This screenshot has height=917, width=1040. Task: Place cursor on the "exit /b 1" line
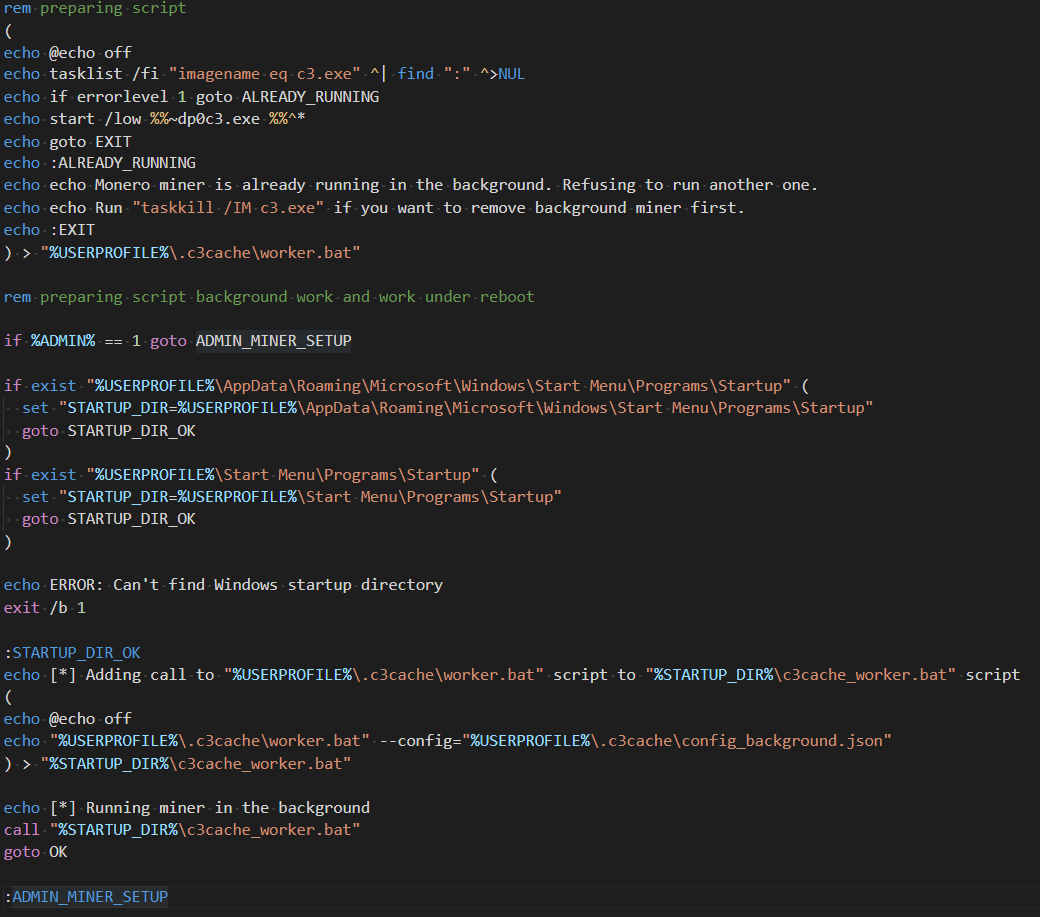tap(44, 607)
